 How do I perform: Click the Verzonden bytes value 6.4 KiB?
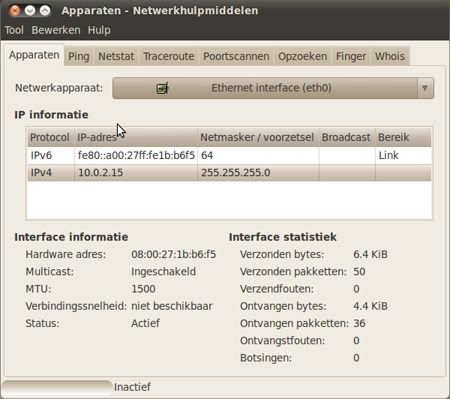370,254
